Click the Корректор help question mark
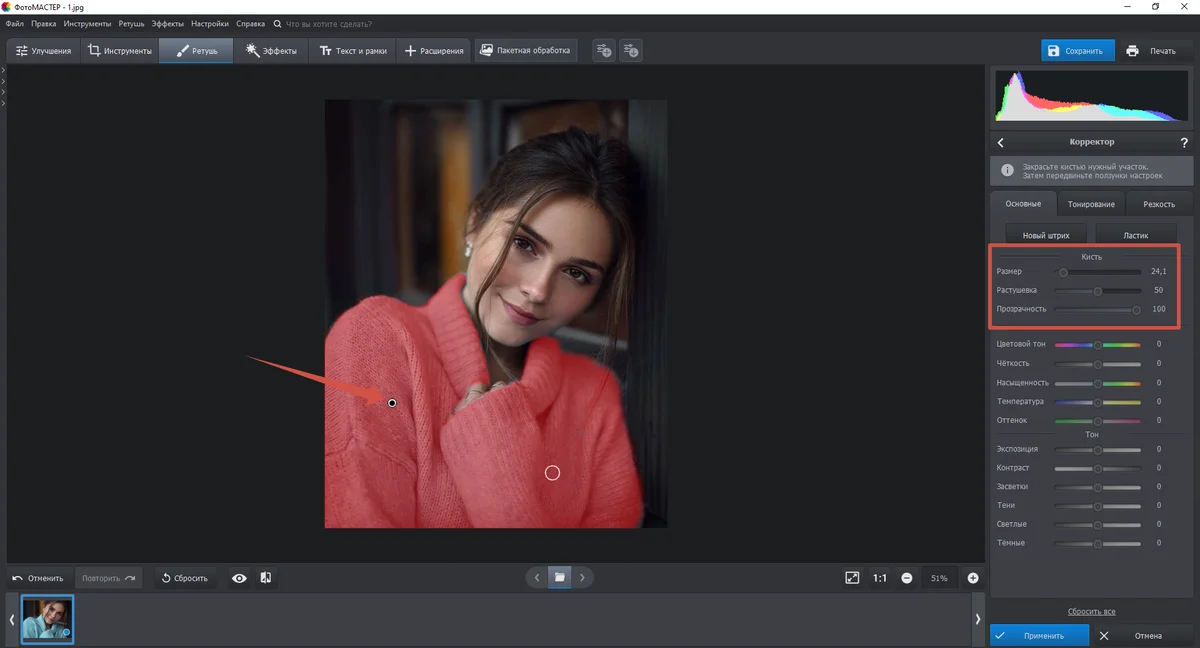Viewport: 1200px width, 648px height. pos(1184,143)
